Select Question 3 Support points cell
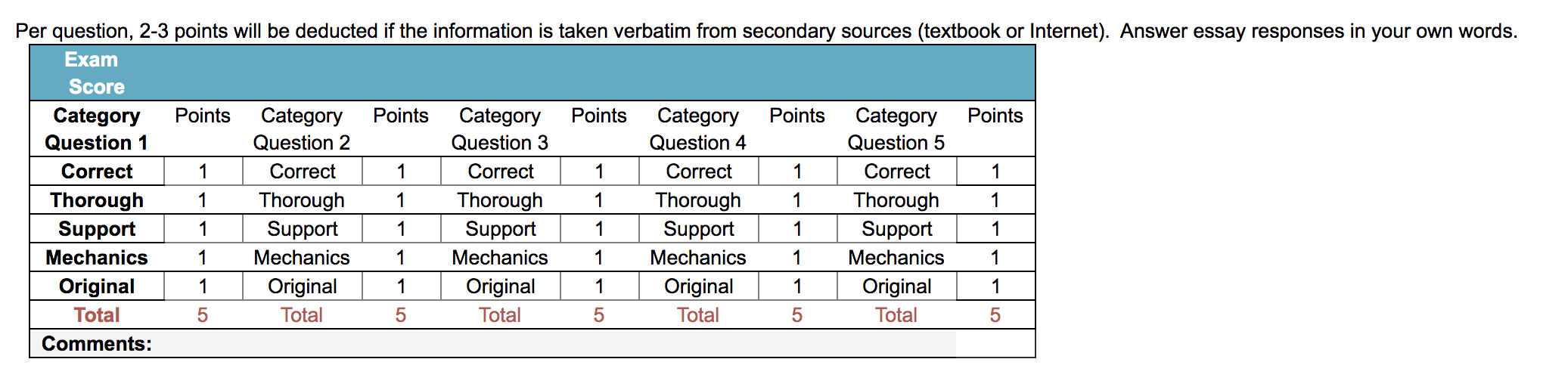Viewport: 1568px width, 390px height. (x=599, y=229)
